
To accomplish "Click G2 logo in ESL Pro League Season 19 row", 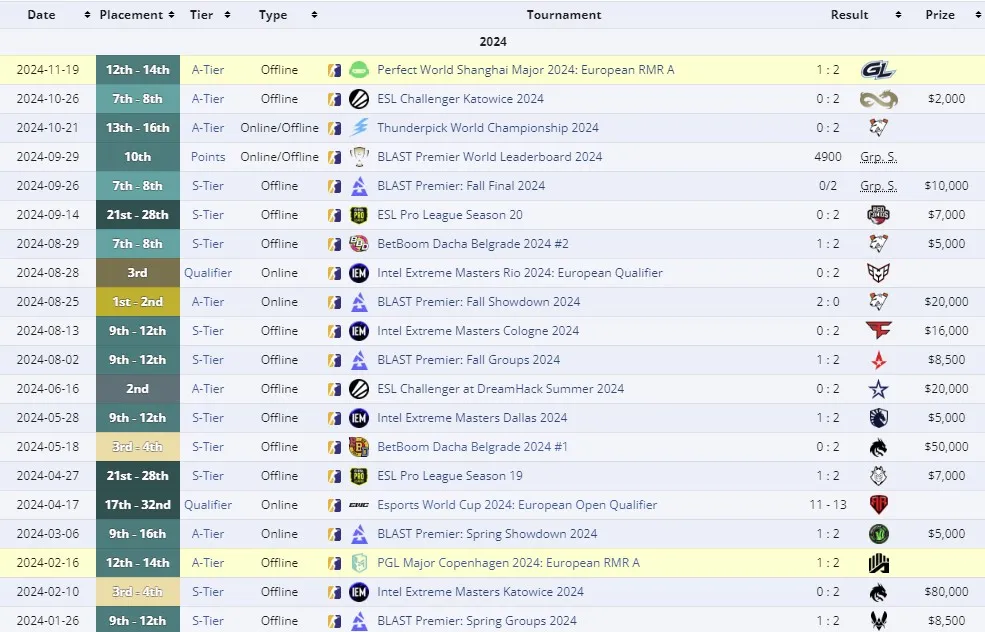I will [x=878, y=476].
